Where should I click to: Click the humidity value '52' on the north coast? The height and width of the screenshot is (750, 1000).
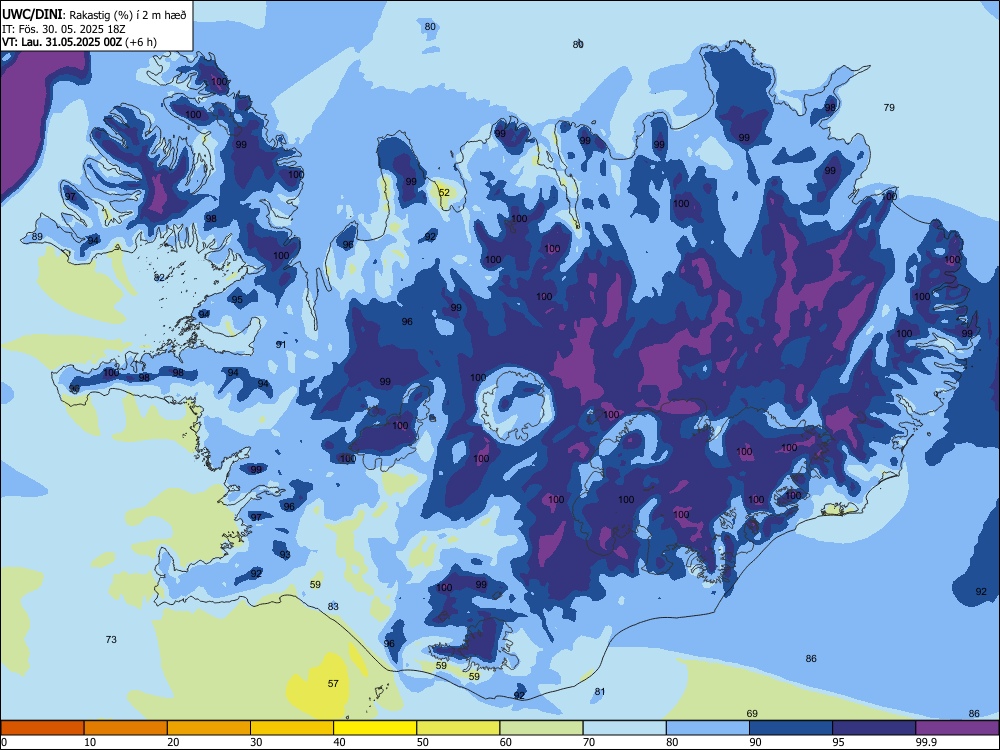point(444,193)
